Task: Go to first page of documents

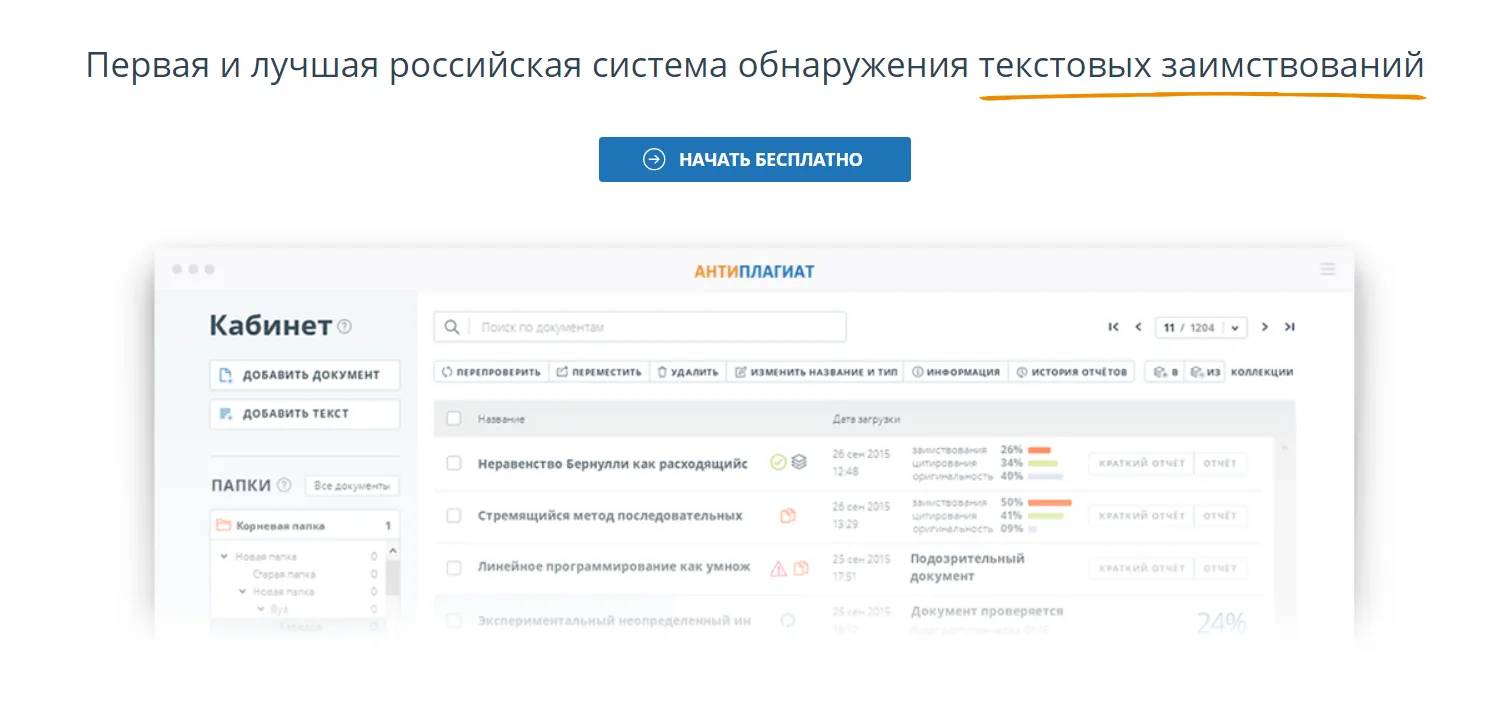Action: (x=1114, y=327)
